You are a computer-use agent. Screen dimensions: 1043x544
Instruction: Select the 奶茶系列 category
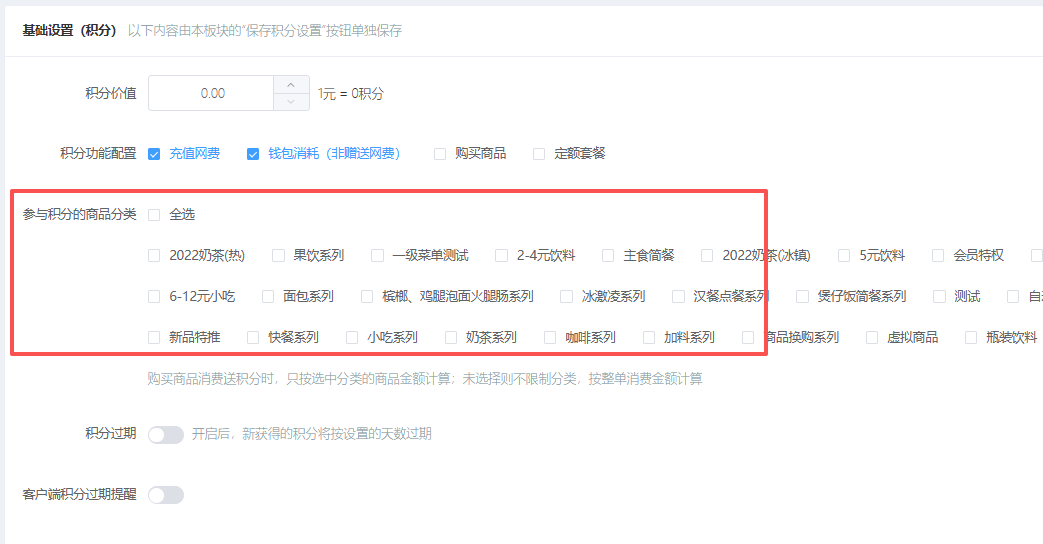pos(451,338)
